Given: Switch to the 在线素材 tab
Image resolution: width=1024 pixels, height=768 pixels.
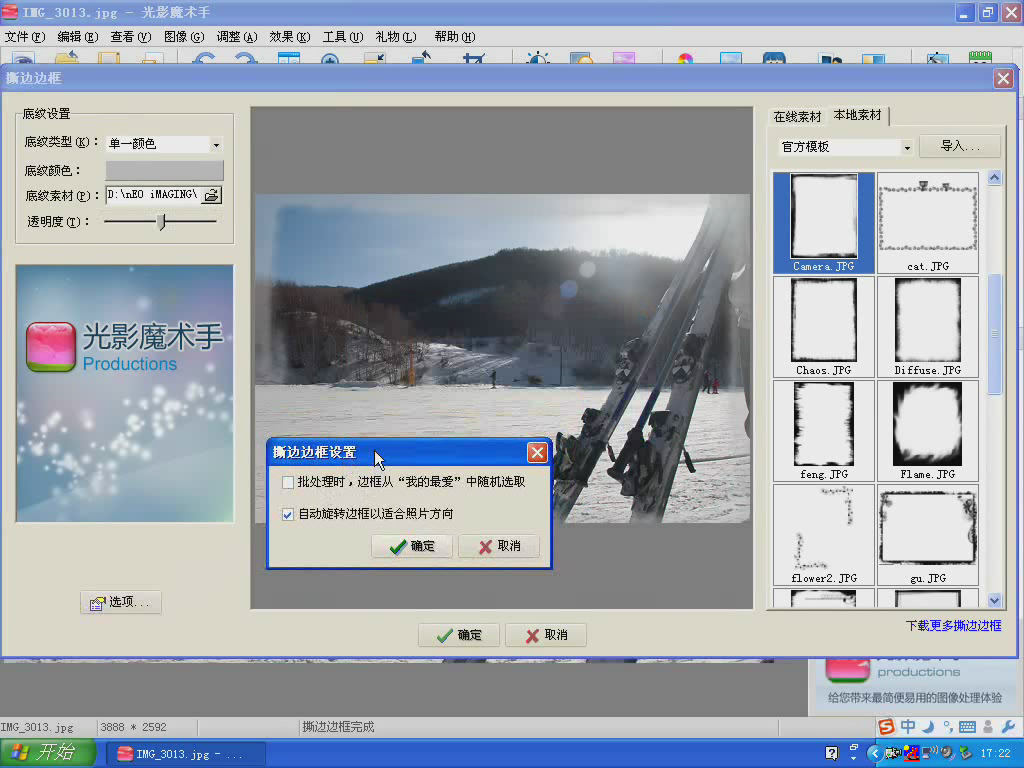Looking at the screenshot, I should coord(797,117).
